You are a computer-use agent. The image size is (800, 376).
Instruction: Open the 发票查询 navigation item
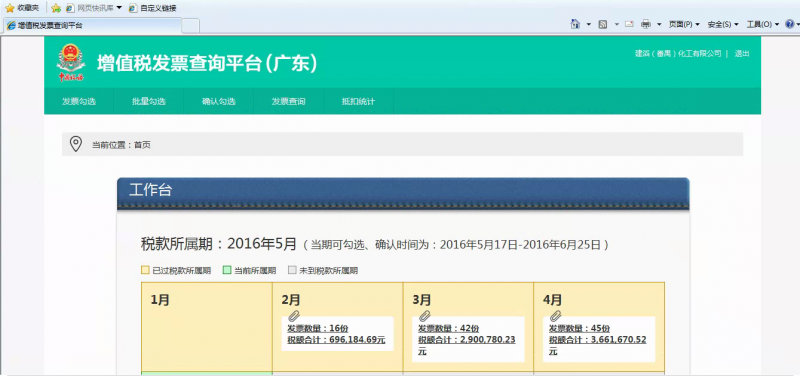coord(288,101)
